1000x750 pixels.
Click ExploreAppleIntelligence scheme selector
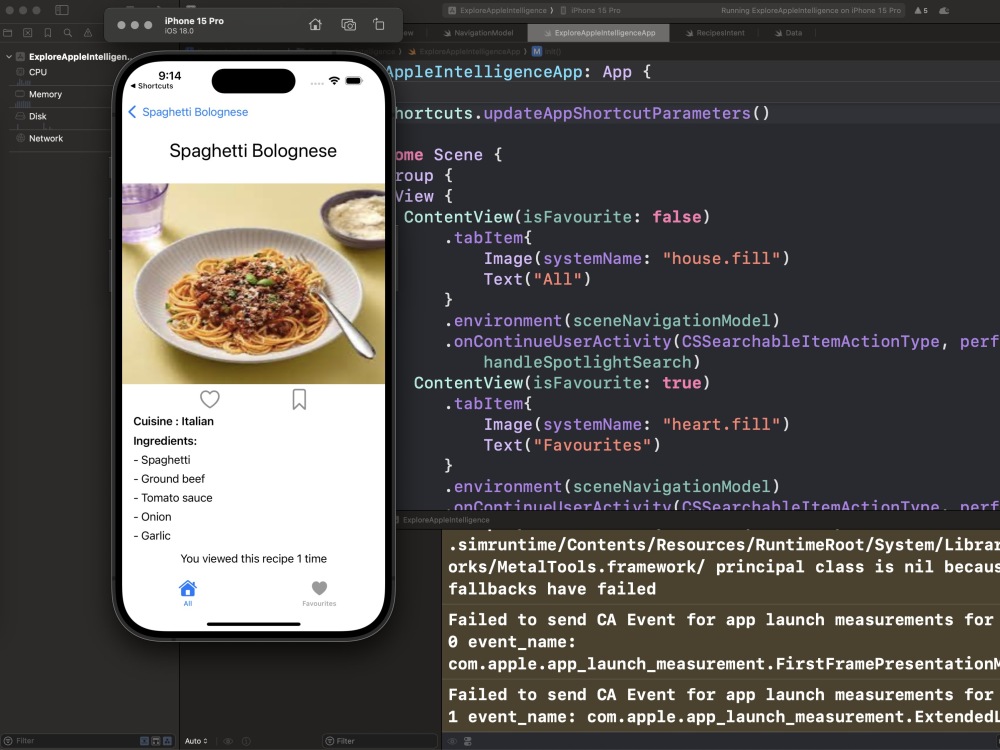pos(497,10)
